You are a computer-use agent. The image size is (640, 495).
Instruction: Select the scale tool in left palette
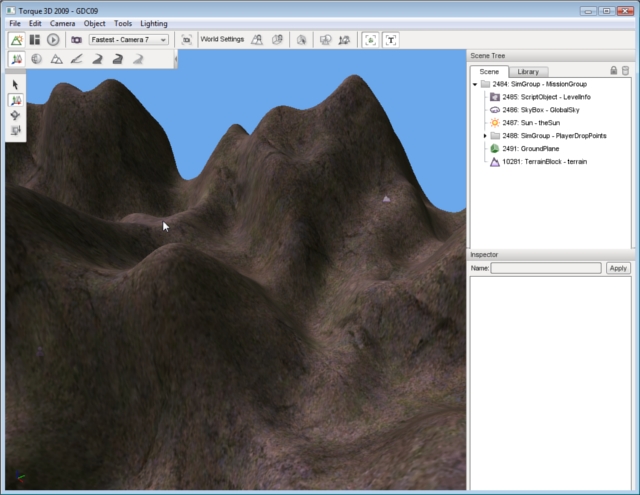click(16, 130)
